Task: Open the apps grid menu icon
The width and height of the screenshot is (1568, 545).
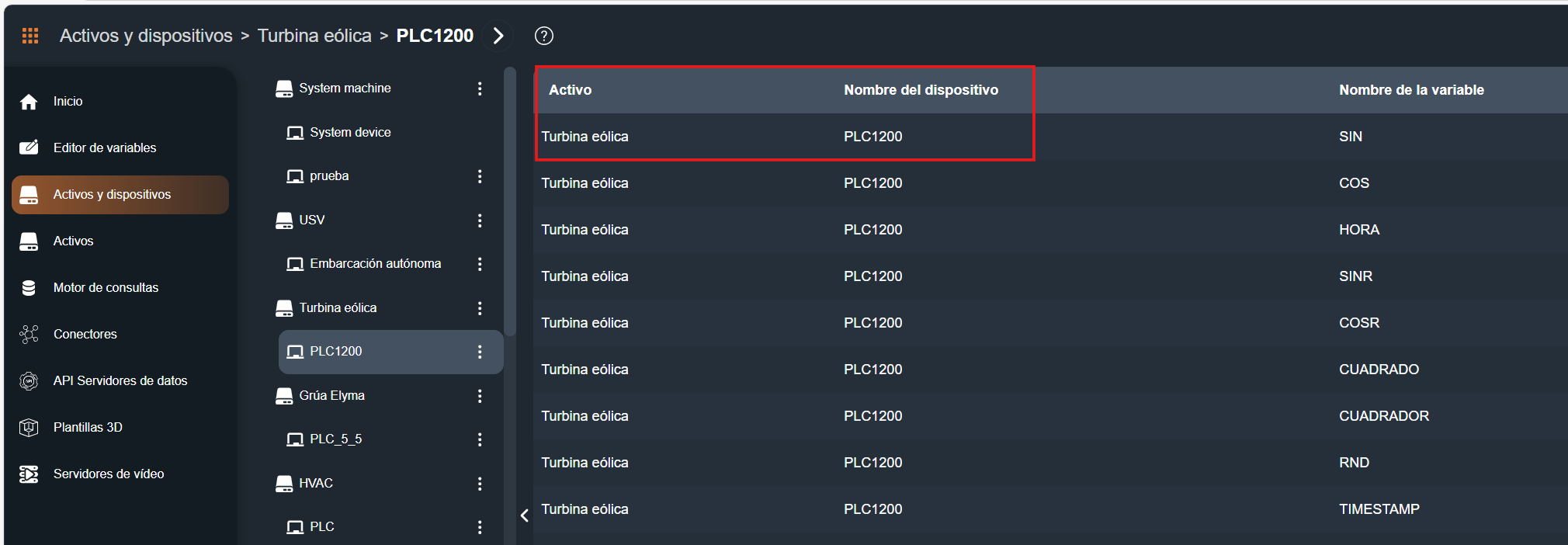Action: point(30,36)
